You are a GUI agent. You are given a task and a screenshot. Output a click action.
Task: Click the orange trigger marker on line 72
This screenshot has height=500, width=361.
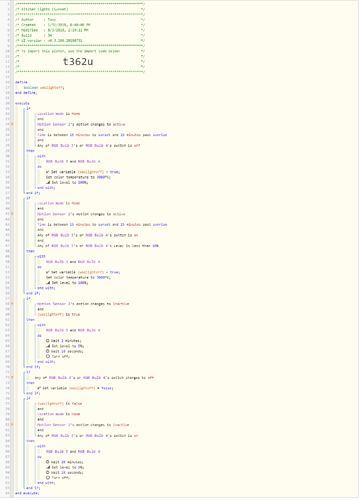[x=12, y=377]
